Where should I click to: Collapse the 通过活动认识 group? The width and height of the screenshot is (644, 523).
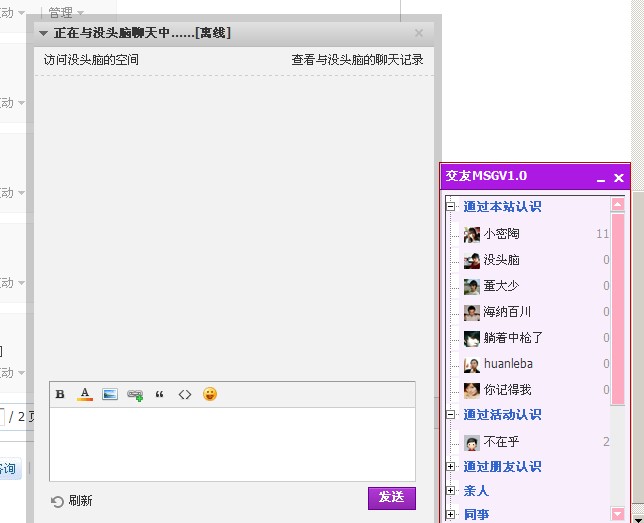[x=451, y=415]
